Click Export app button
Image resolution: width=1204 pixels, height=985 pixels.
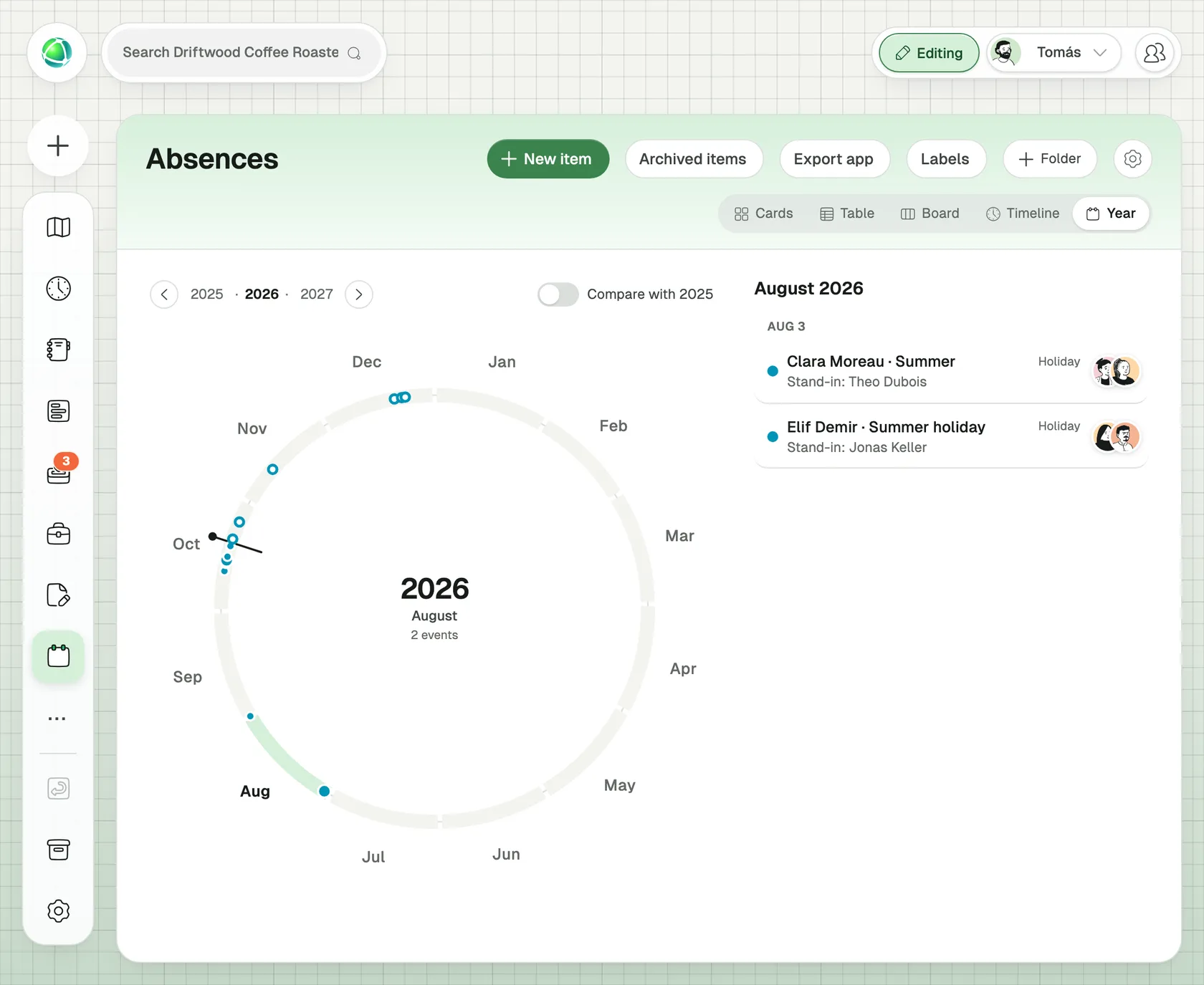(833, 159)
